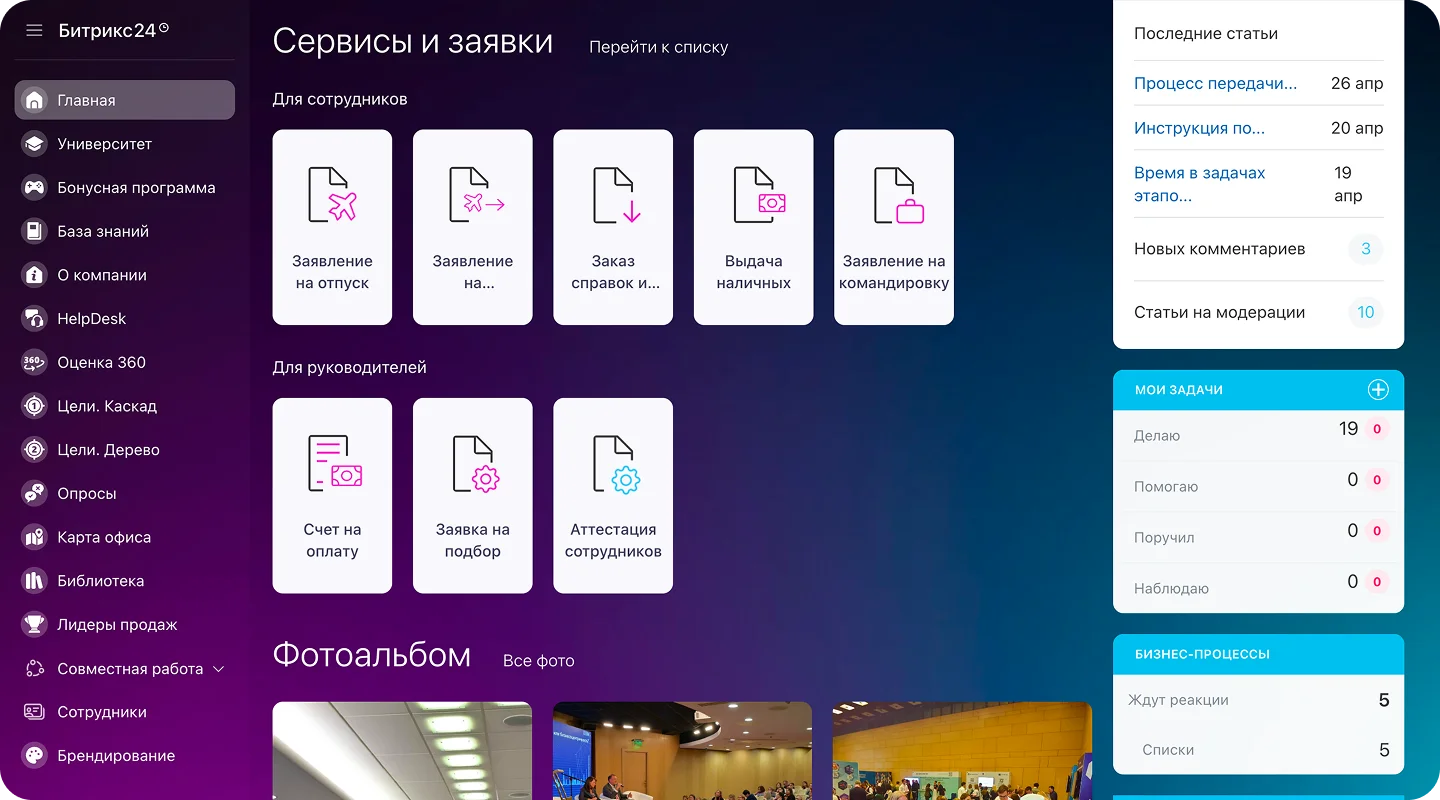The image size is (1440, 800).
Task: Click the База знаний icon
Action: tap(35, 231)
